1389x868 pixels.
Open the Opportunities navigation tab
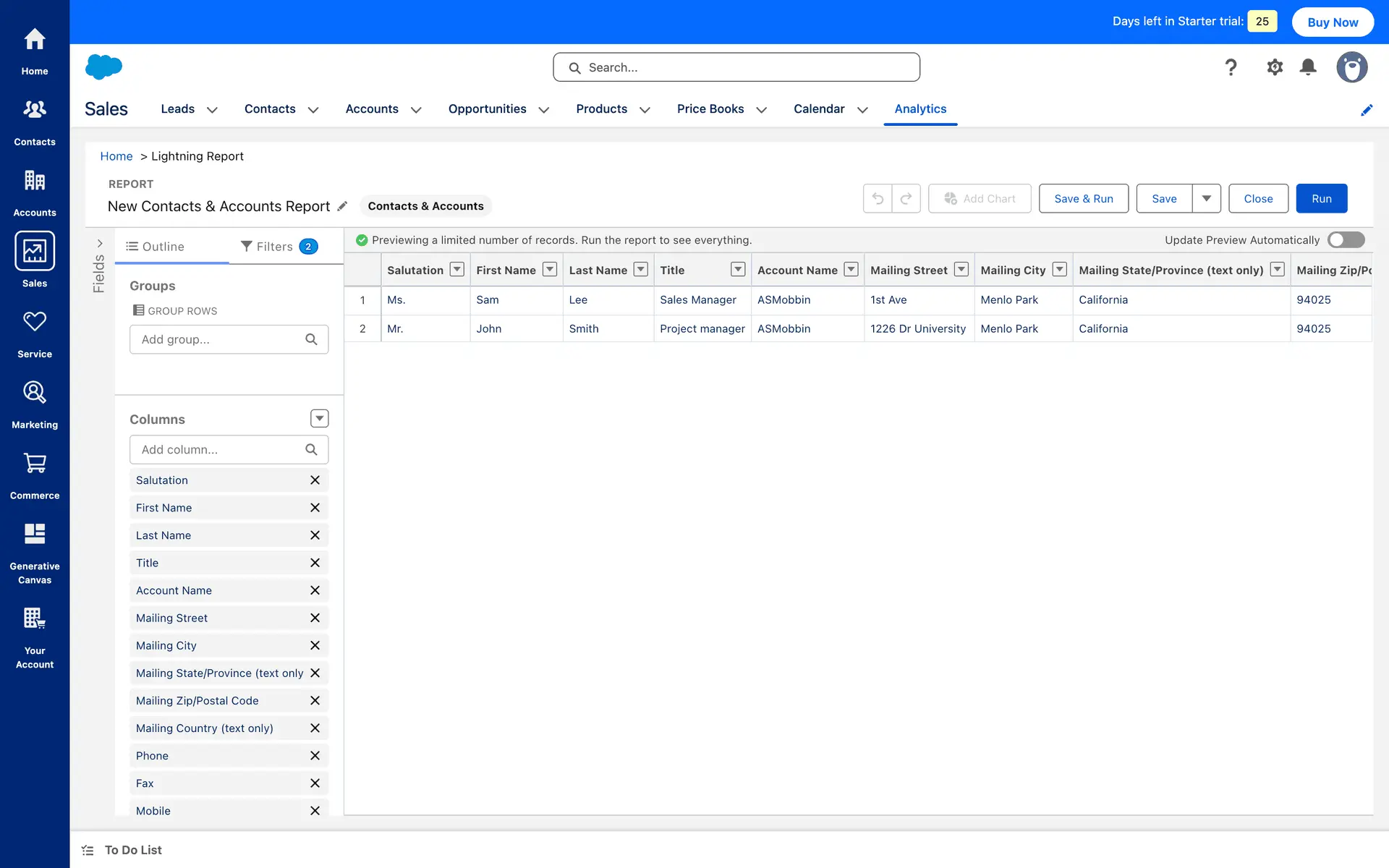pos(487,109)
